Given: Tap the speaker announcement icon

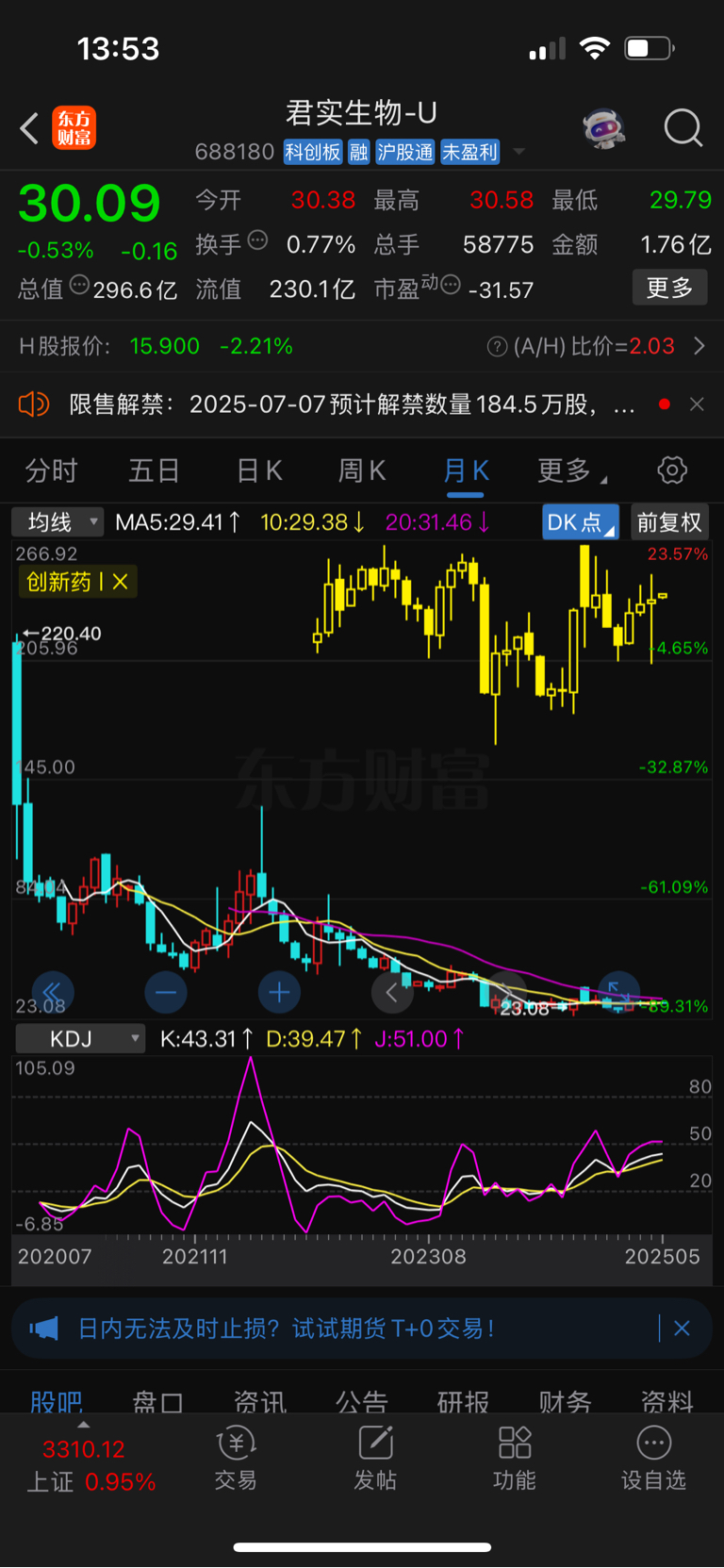Looking at the screenshot, I should coord(34,404).
